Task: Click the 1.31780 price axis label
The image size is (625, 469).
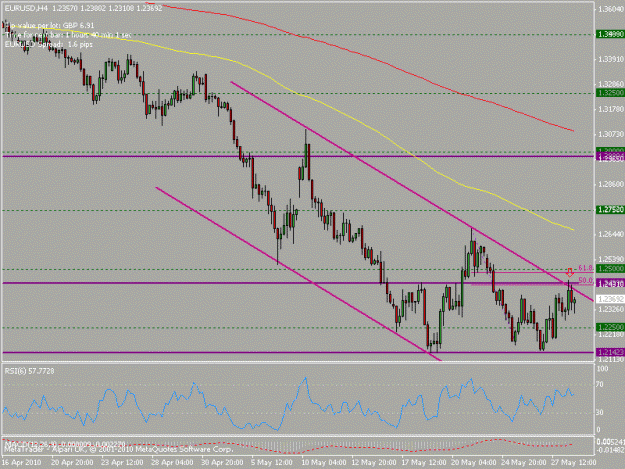Action: click(611, 109)
